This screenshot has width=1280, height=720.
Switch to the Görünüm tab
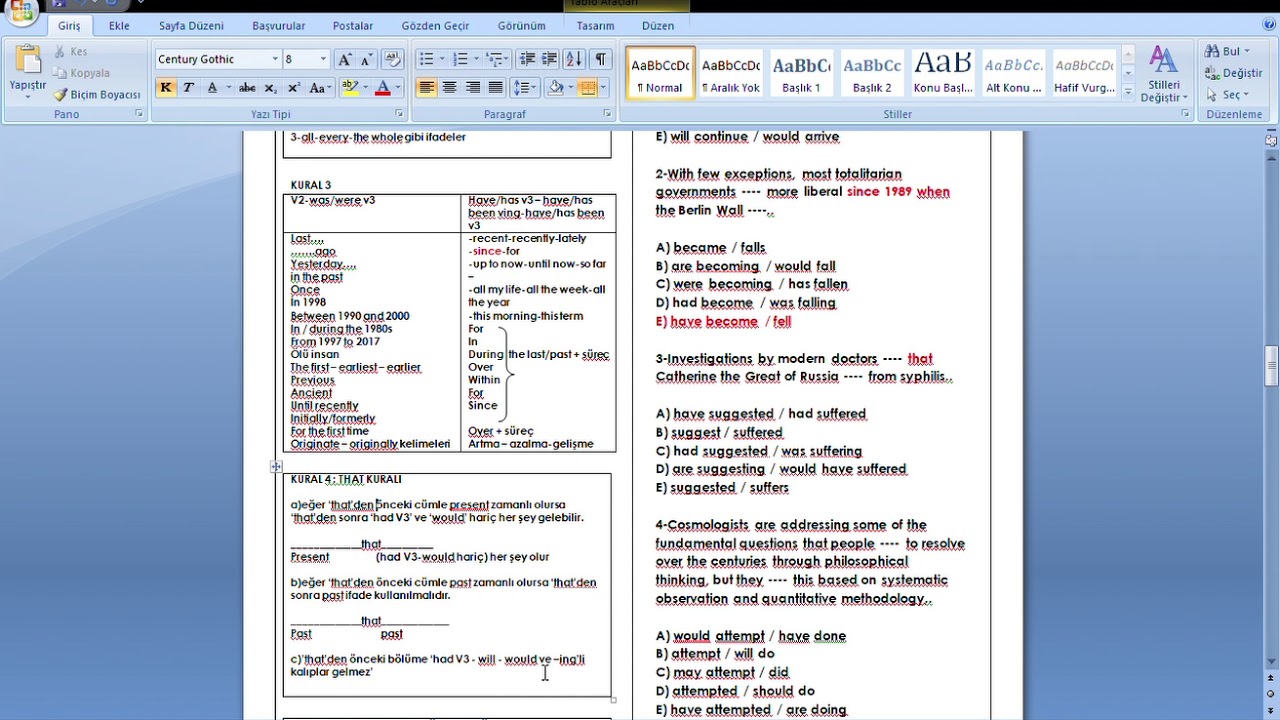tap(522, 26)
